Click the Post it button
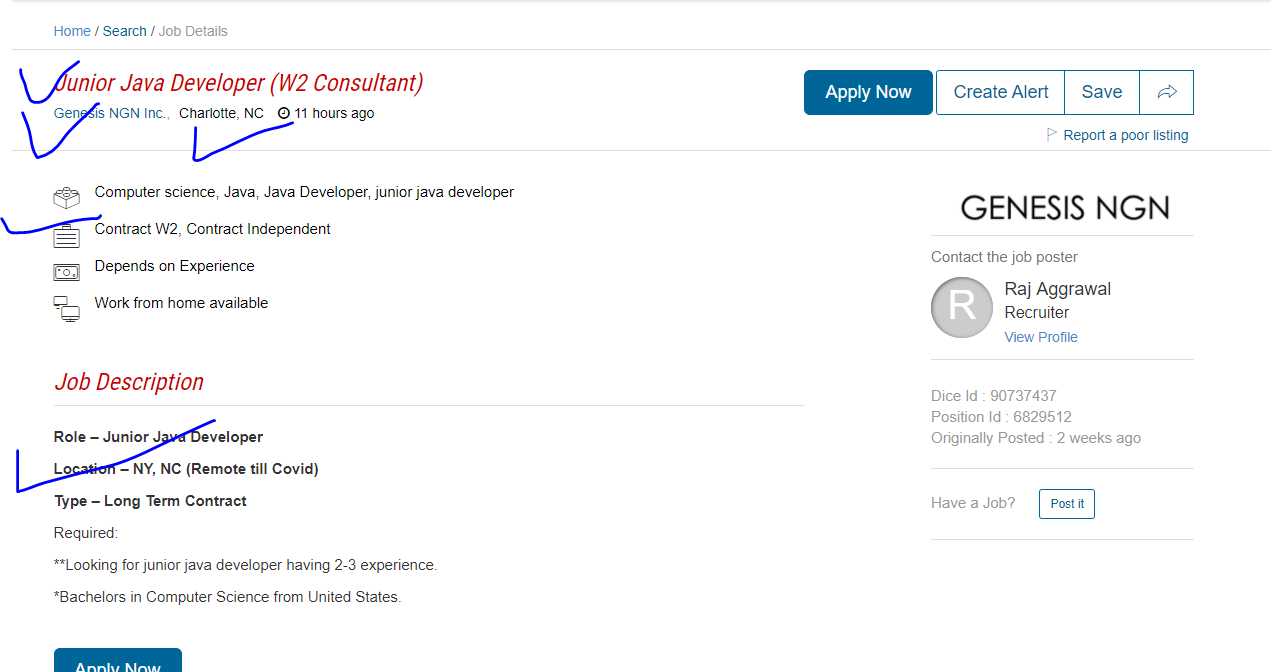This screenshot has height=672, width=1271. [1067, 504]
